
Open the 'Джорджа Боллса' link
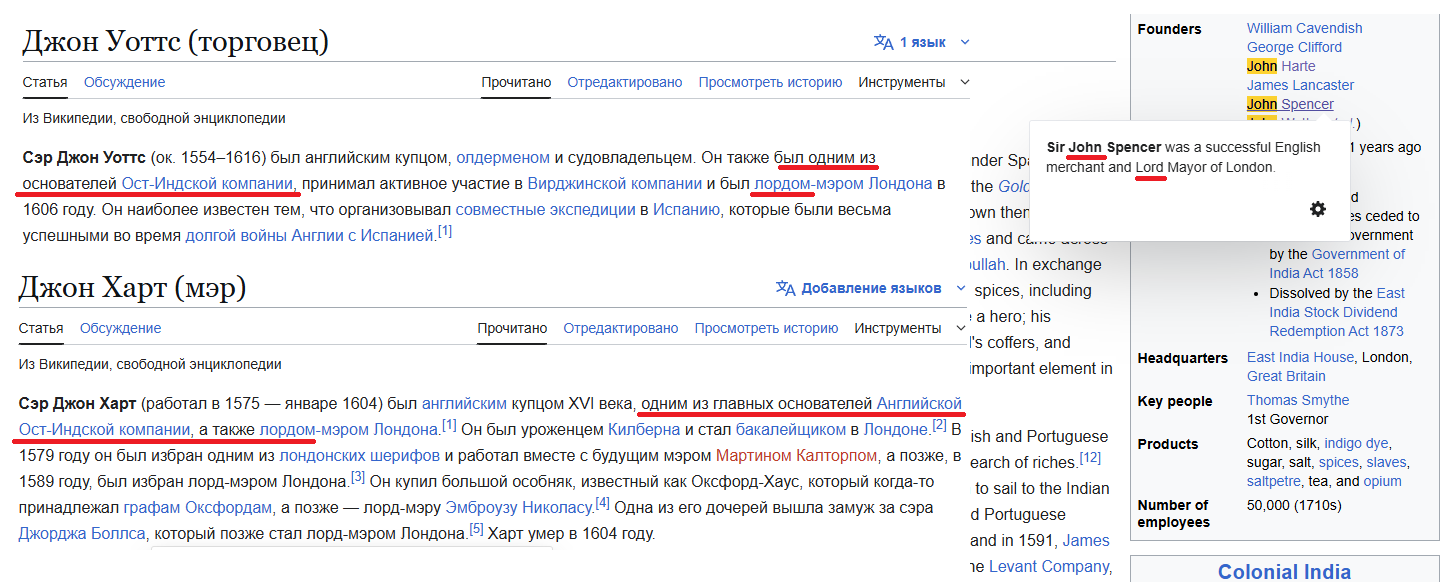point(82,534)
